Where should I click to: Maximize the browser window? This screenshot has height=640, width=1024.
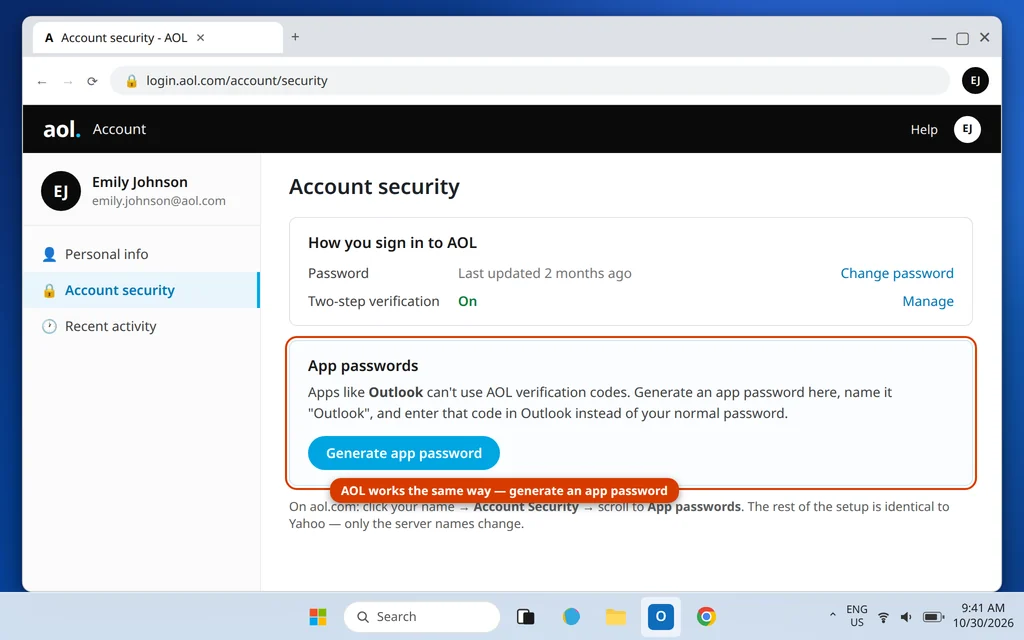[x=962, y=39]
